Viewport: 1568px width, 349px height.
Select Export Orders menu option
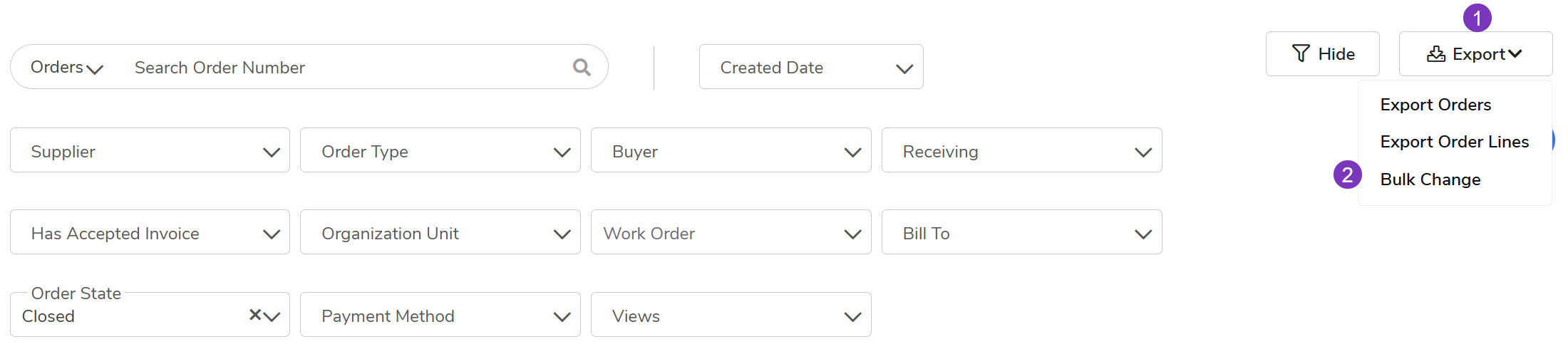[1435, 105]
